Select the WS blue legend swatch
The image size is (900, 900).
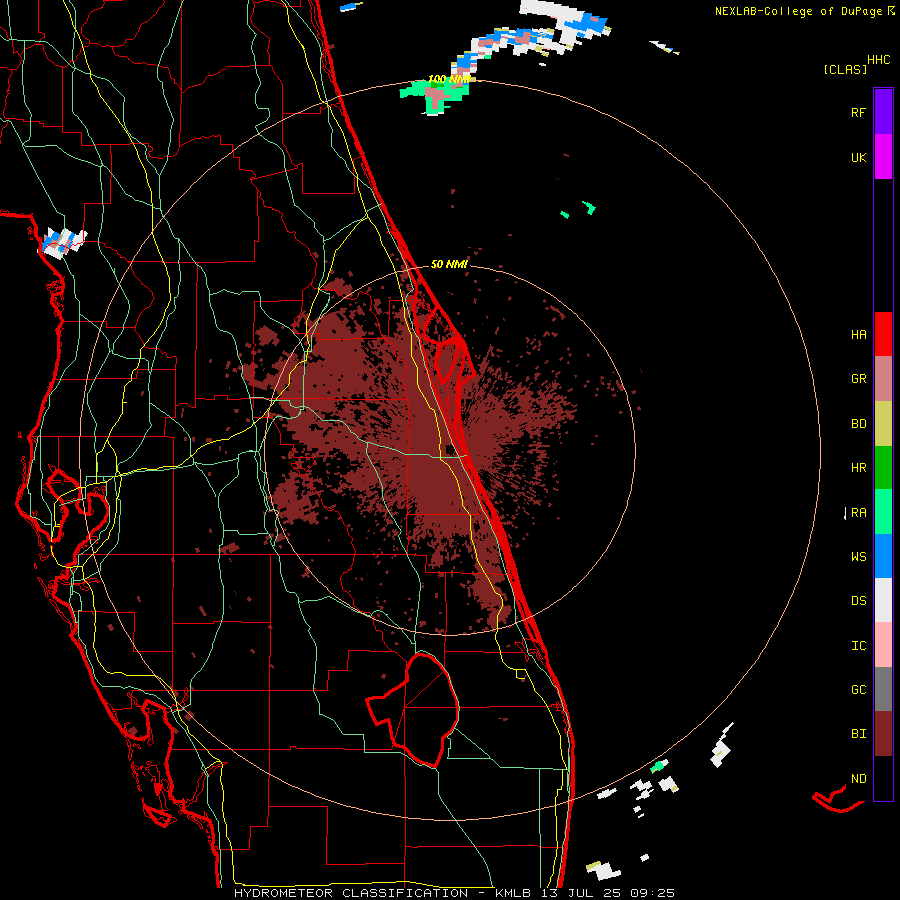coord(883,556)
